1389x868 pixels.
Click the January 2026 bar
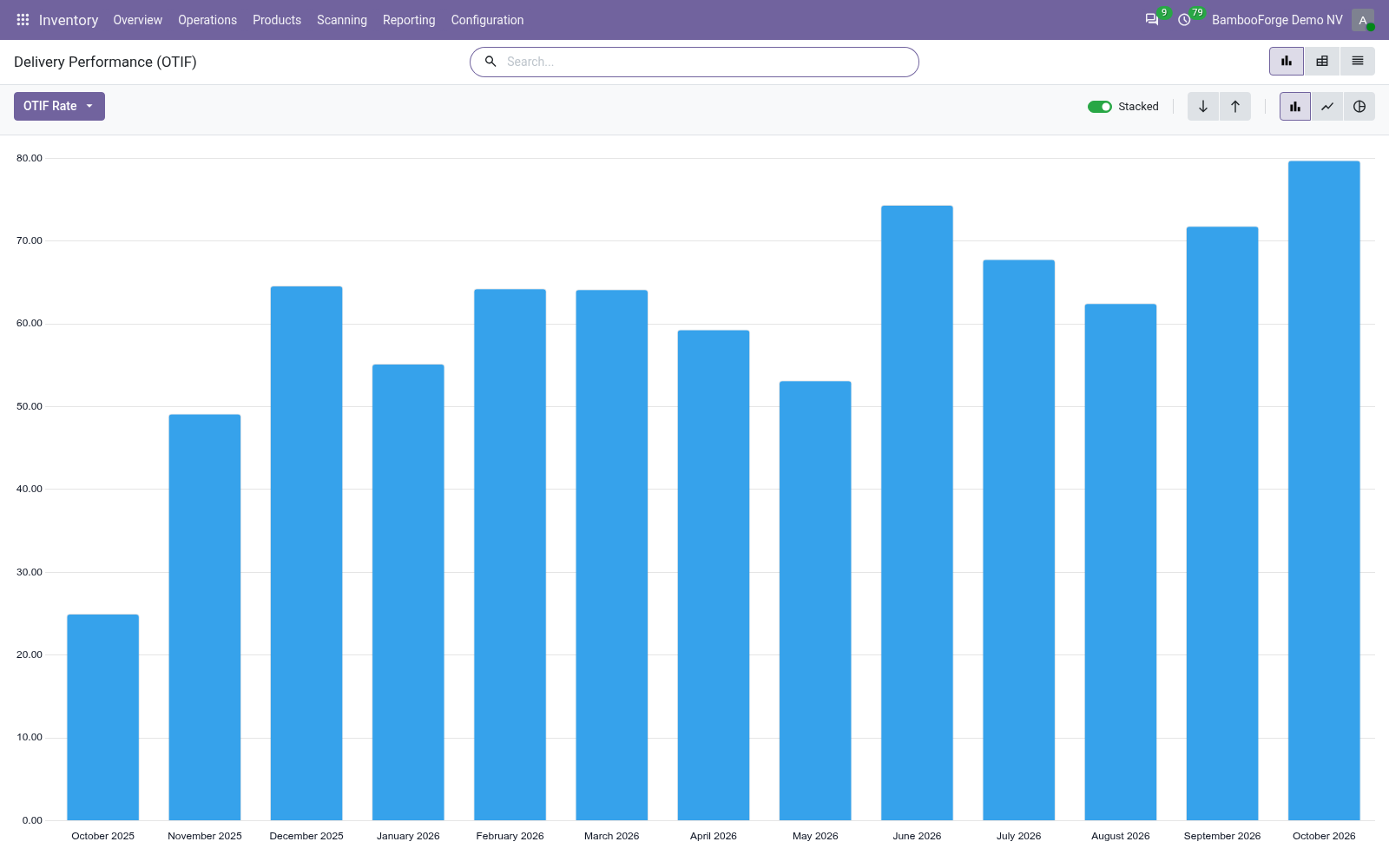pos(408,592)
